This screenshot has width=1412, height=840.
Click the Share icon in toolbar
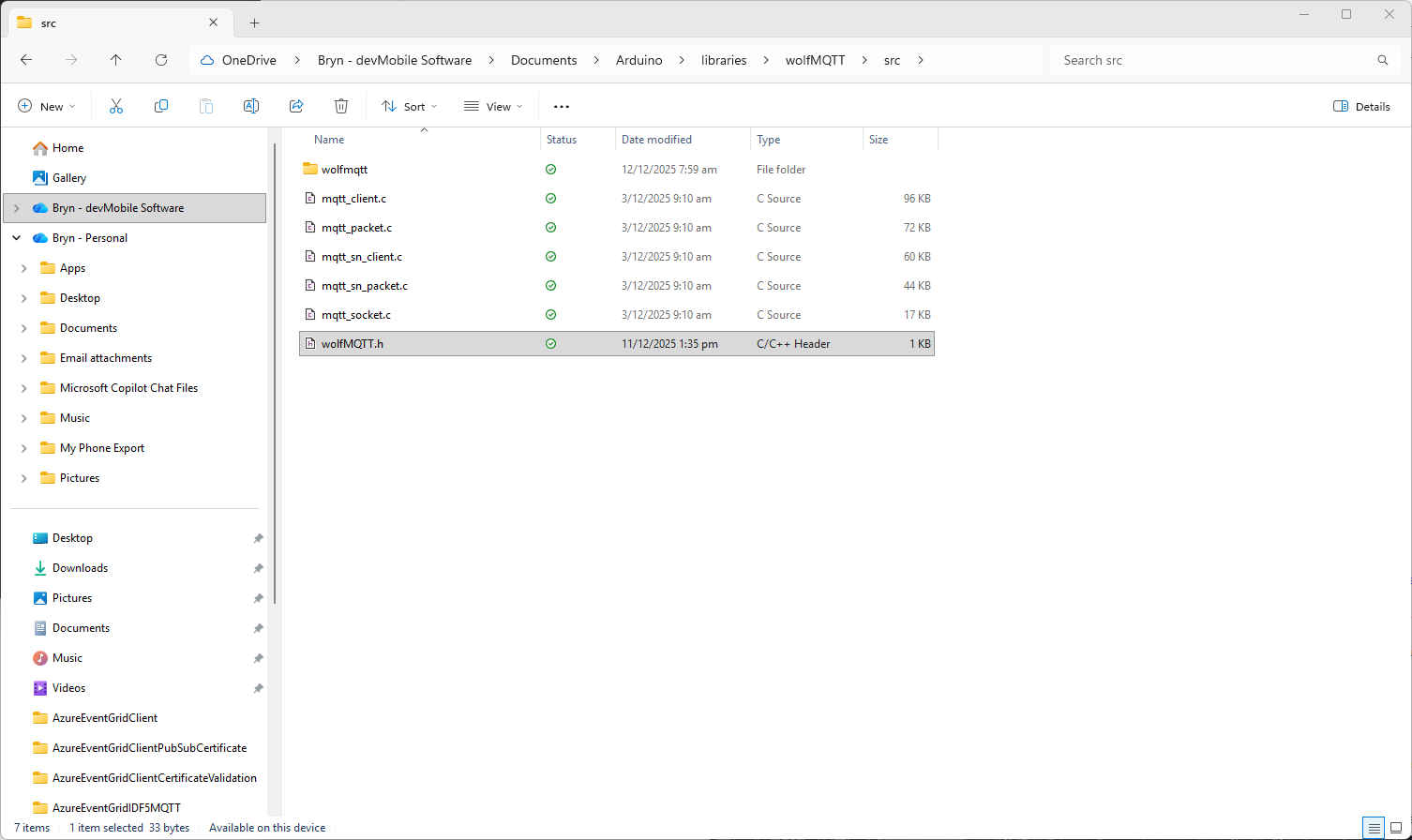[296, 107]
